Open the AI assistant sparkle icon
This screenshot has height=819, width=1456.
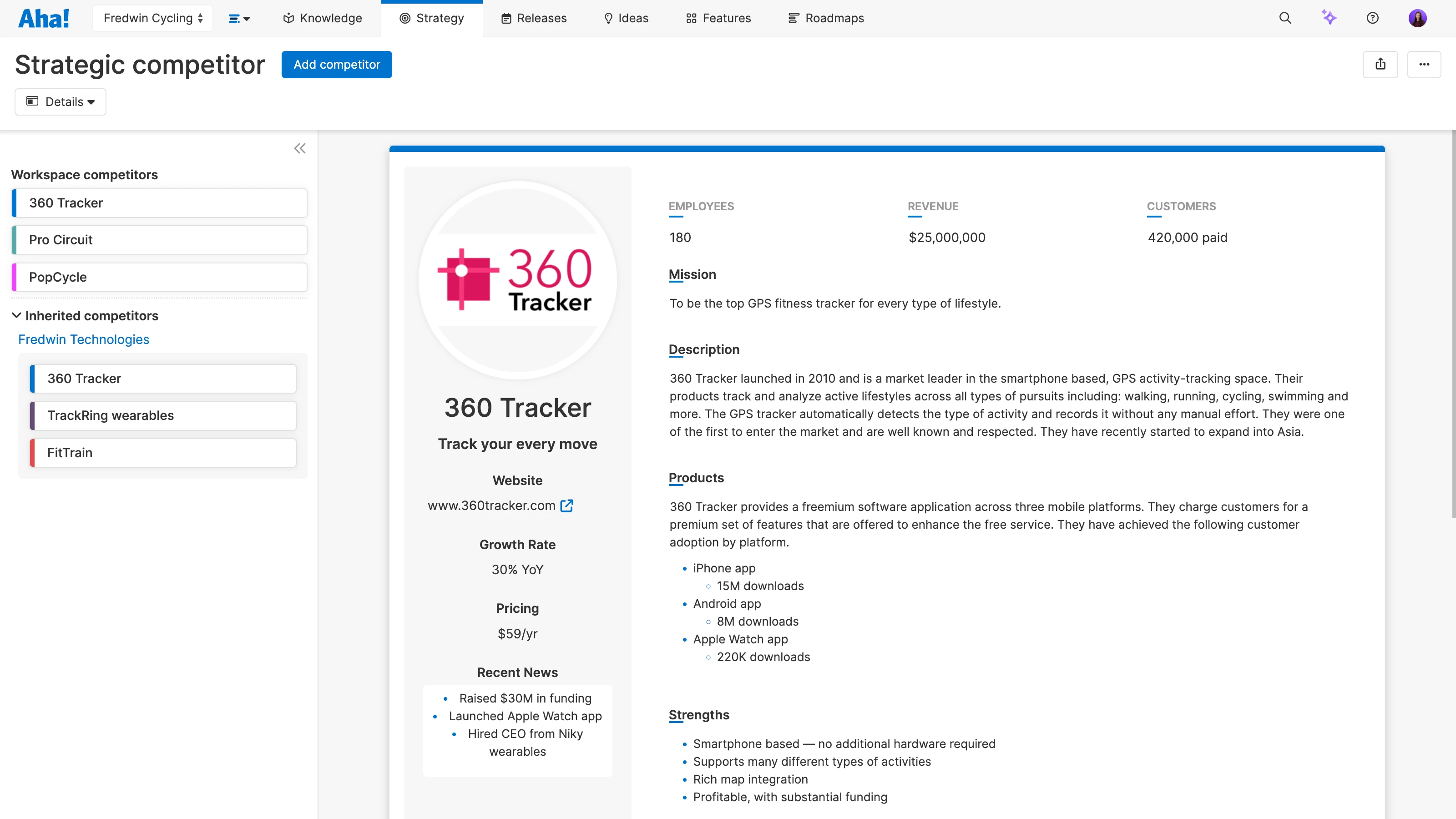click(1329, 18)
